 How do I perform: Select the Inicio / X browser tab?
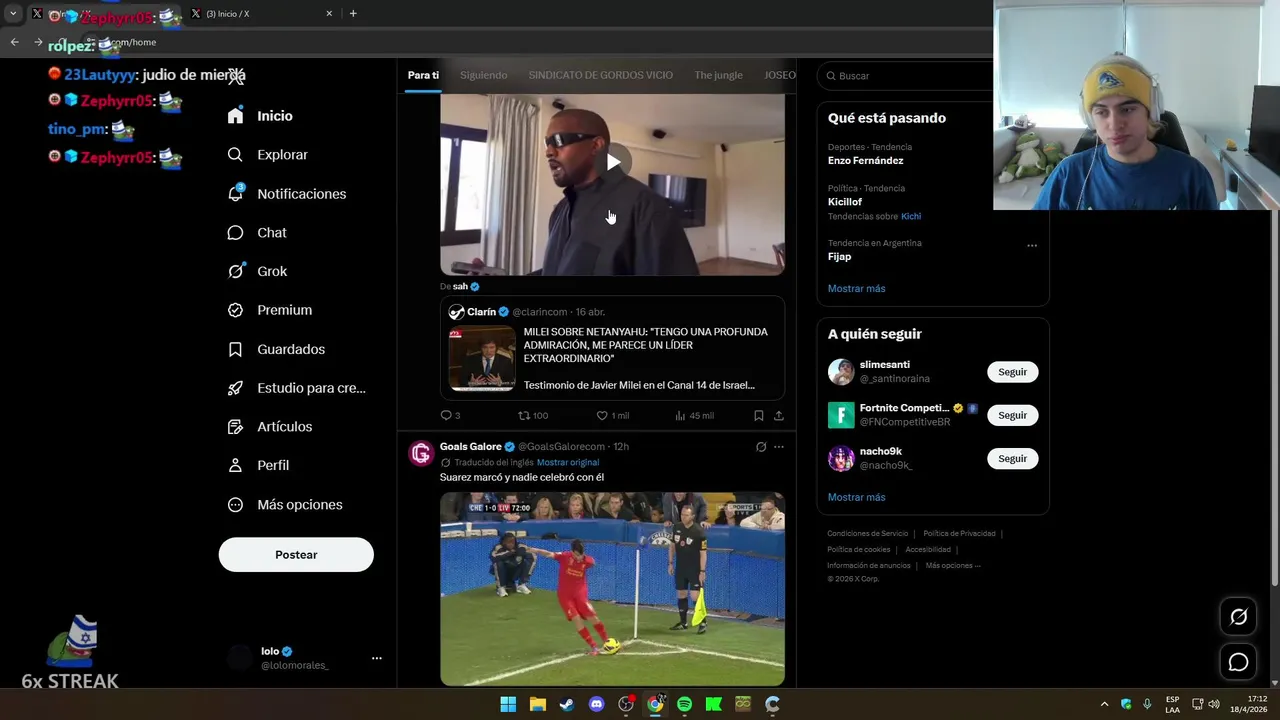(262, 14)
